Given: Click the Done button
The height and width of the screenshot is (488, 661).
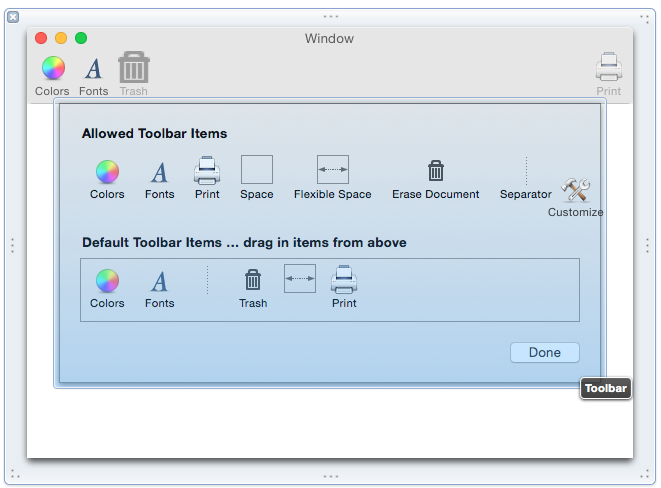Looking at the screenshot, I should pos(545,352).
